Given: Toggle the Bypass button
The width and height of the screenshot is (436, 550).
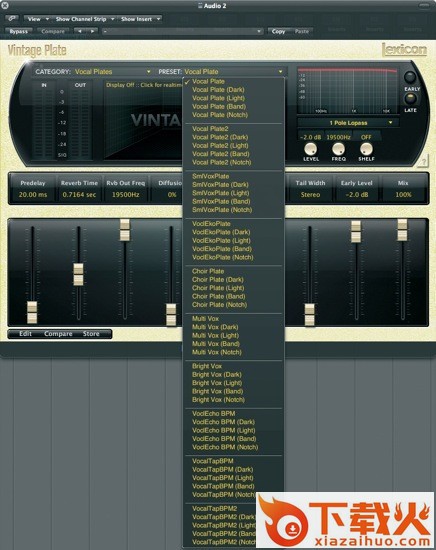Looking at the screenshot, I should [19, 31].
